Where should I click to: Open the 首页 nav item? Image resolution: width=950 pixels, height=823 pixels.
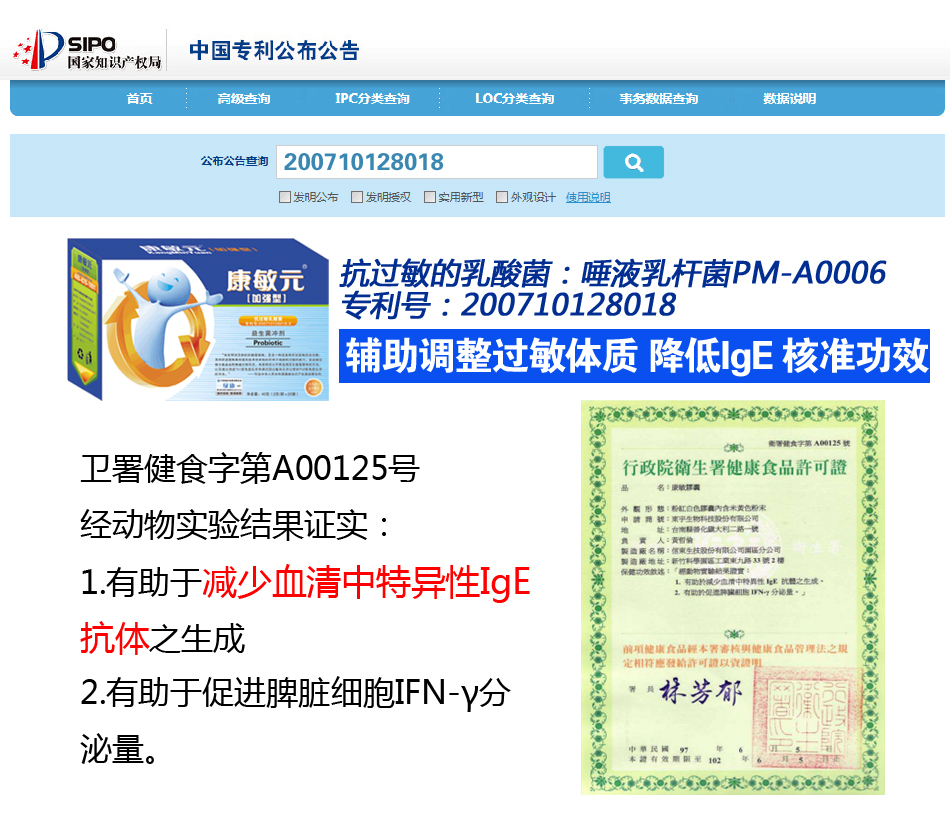pyautogui.click(x=139, y=98)
